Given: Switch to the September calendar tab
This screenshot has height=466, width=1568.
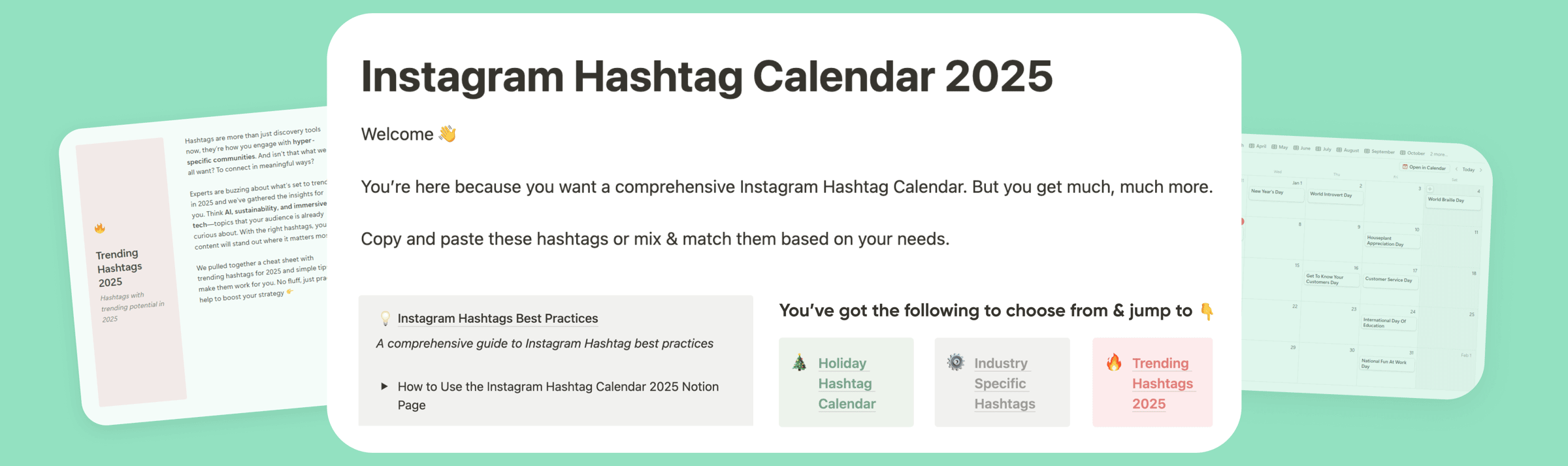Looking at the screenshot, I should (x=1379, y=152).
